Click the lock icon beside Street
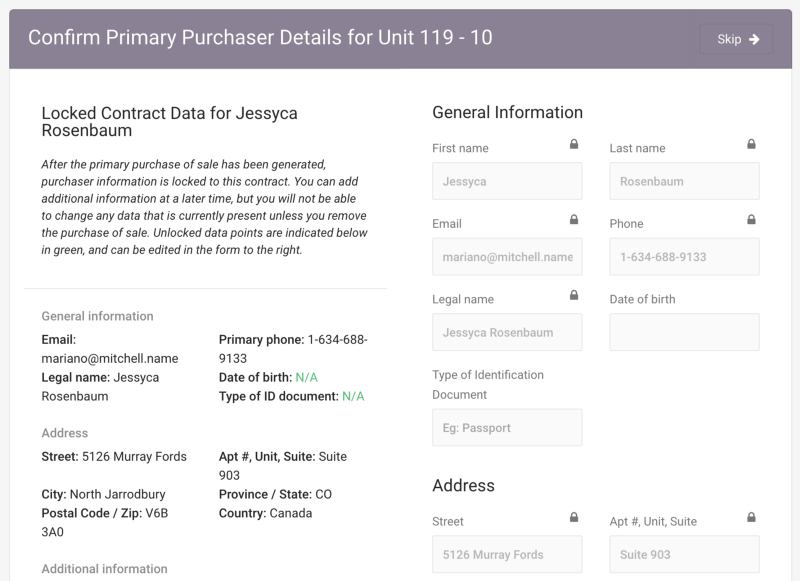The height and width of the screenshot is (581, 800). 574,518
